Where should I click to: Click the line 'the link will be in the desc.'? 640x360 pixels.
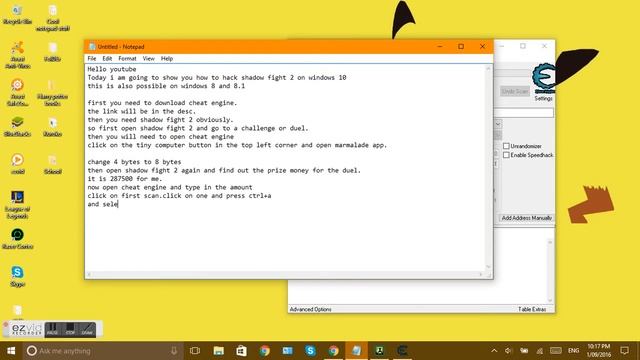[141, 111]
